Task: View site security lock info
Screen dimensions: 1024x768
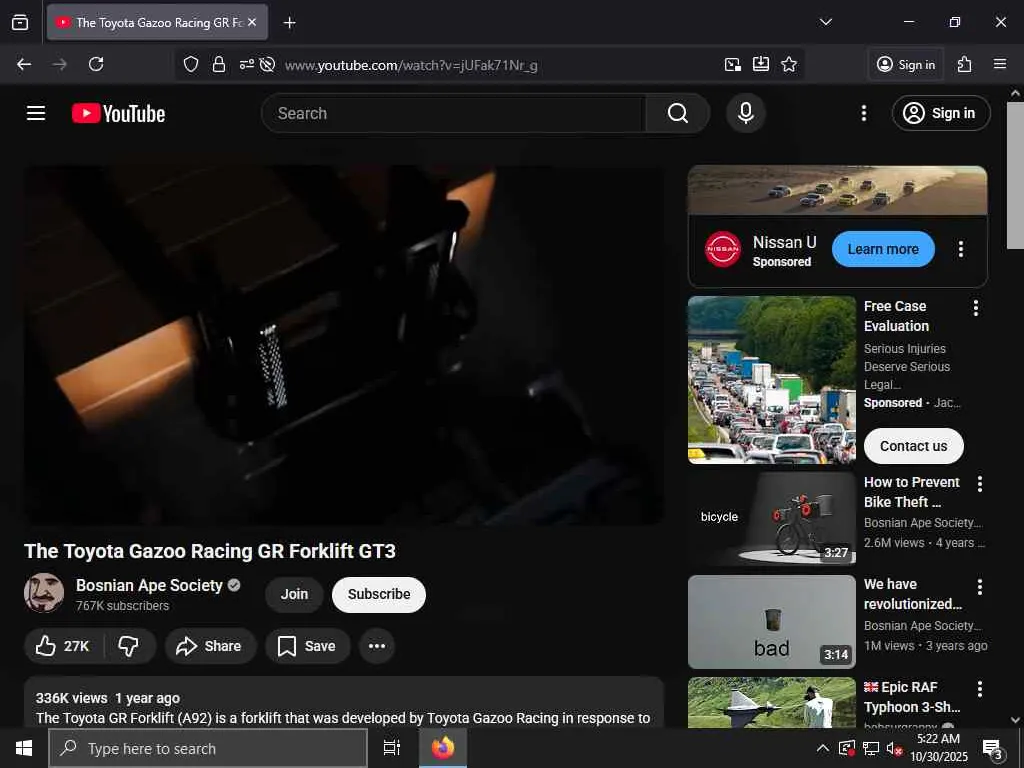Action: (219, 64)
